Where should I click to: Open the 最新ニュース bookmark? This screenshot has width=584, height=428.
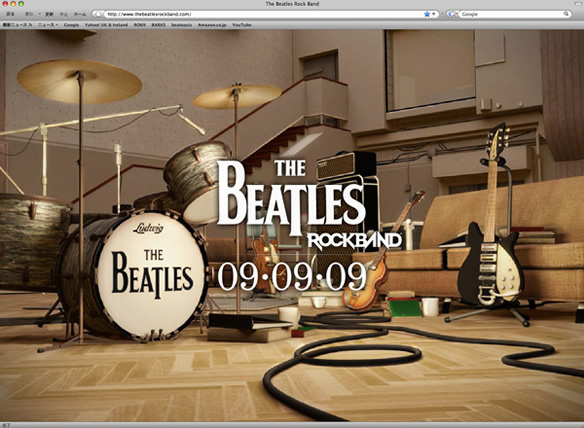(x=17, y=25)
